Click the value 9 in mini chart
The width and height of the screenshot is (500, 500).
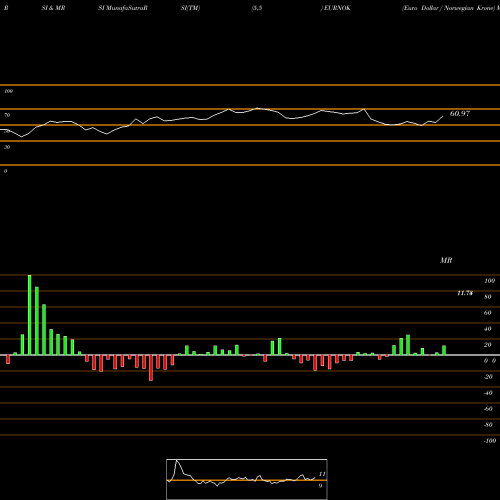point(320,486)
